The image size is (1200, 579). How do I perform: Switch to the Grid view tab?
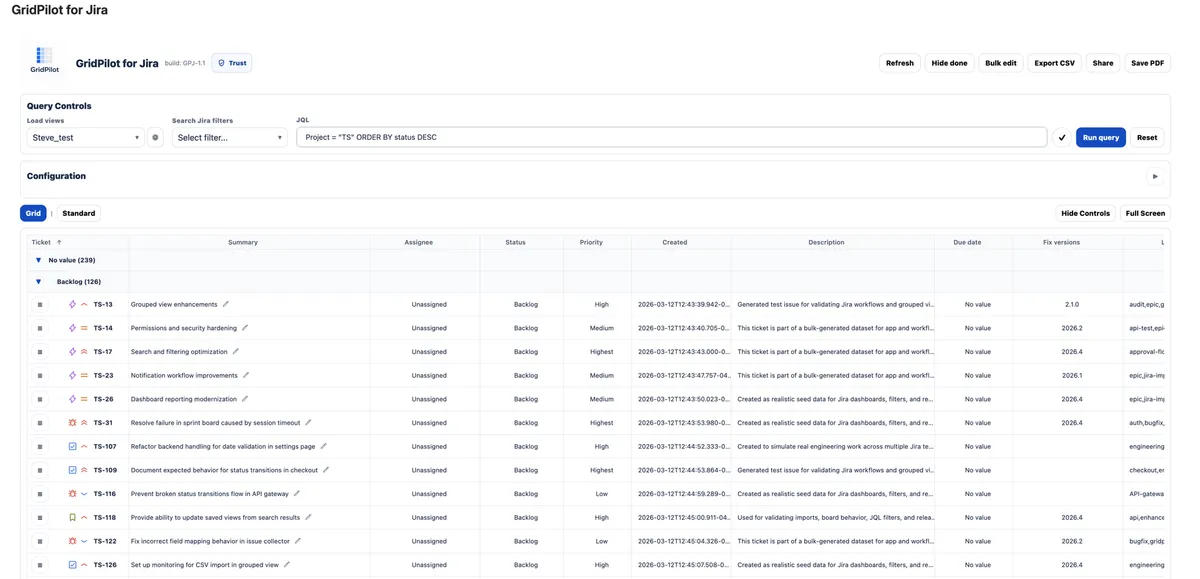33,213
